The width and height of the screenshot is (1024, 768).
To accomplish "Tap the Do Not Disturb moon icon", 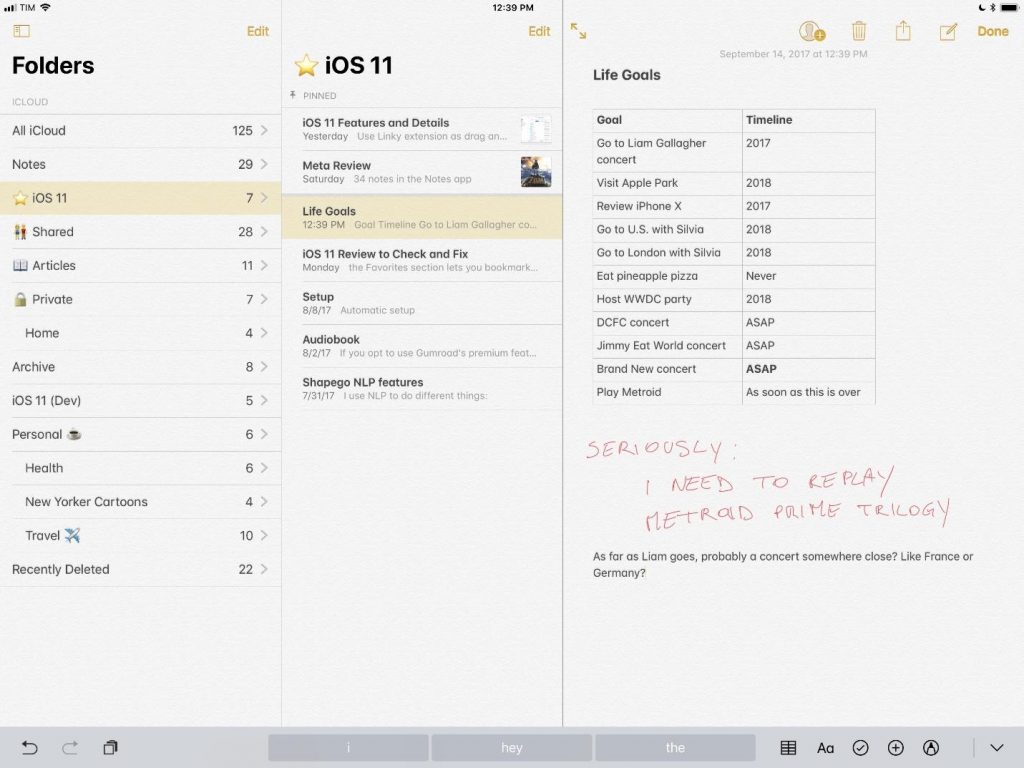I will (x=981, y=7).
